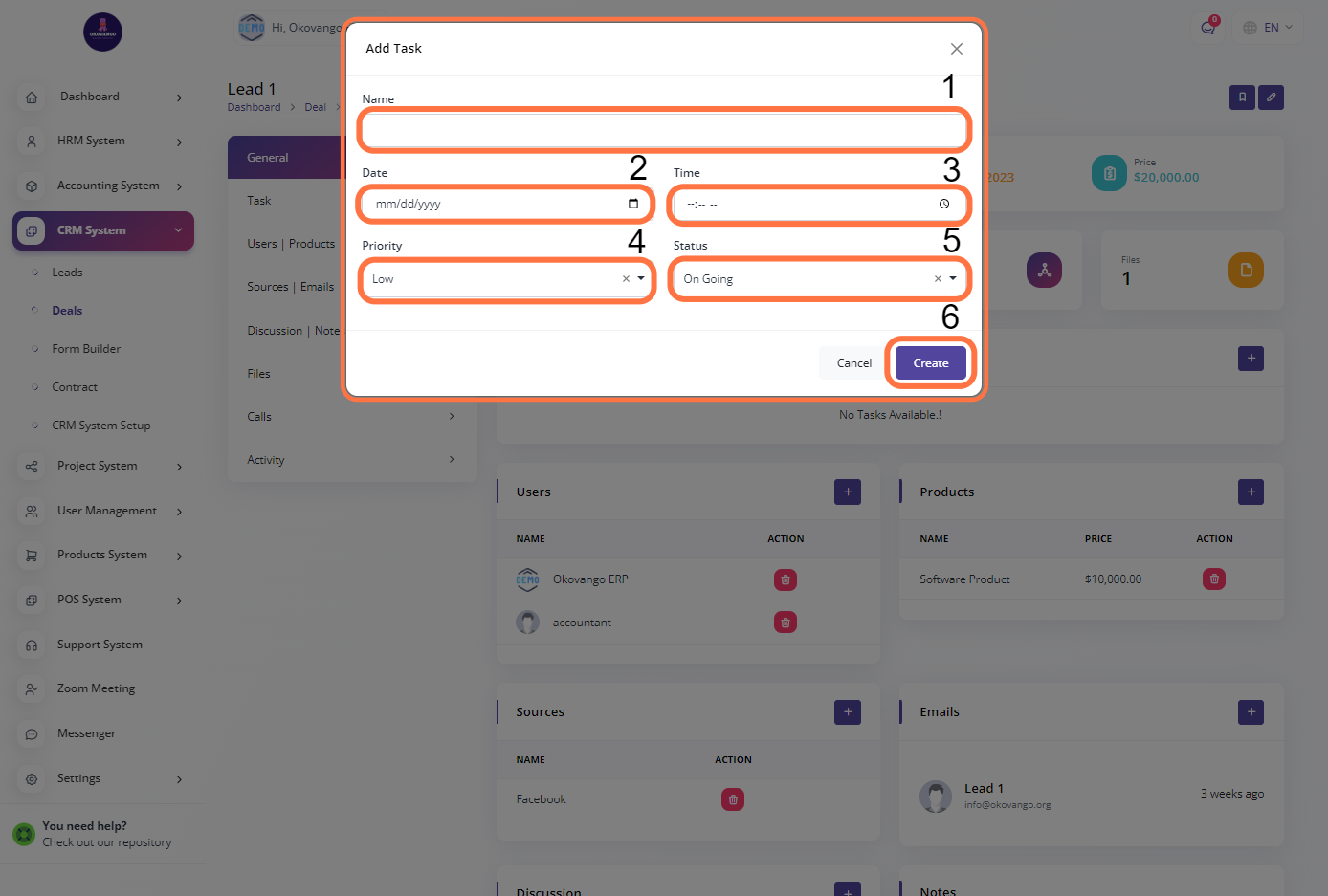
Task: Open the Calls section tab
Action: point(259,417)
